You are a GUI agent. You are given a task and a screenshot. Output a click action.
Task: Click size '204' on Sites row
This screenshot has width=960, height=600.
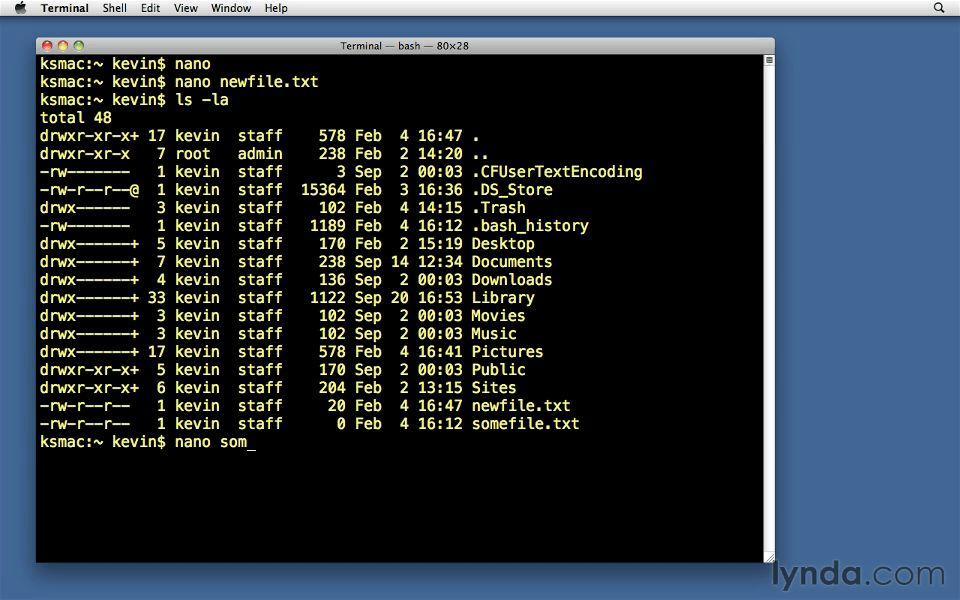tap(332, 388)
